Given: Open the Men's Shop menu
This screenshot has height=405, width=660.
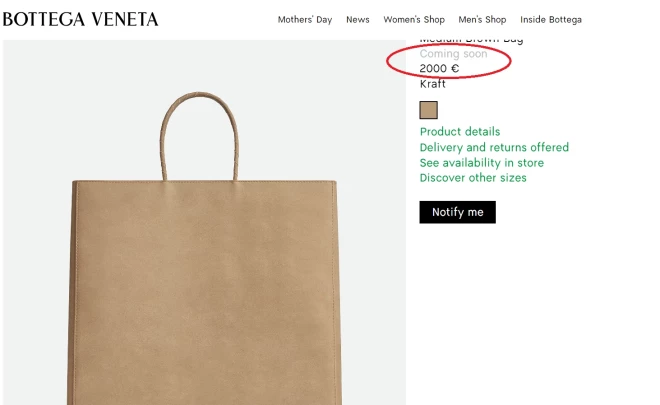Looking at the screenshot, I should [x=482, y=20].
